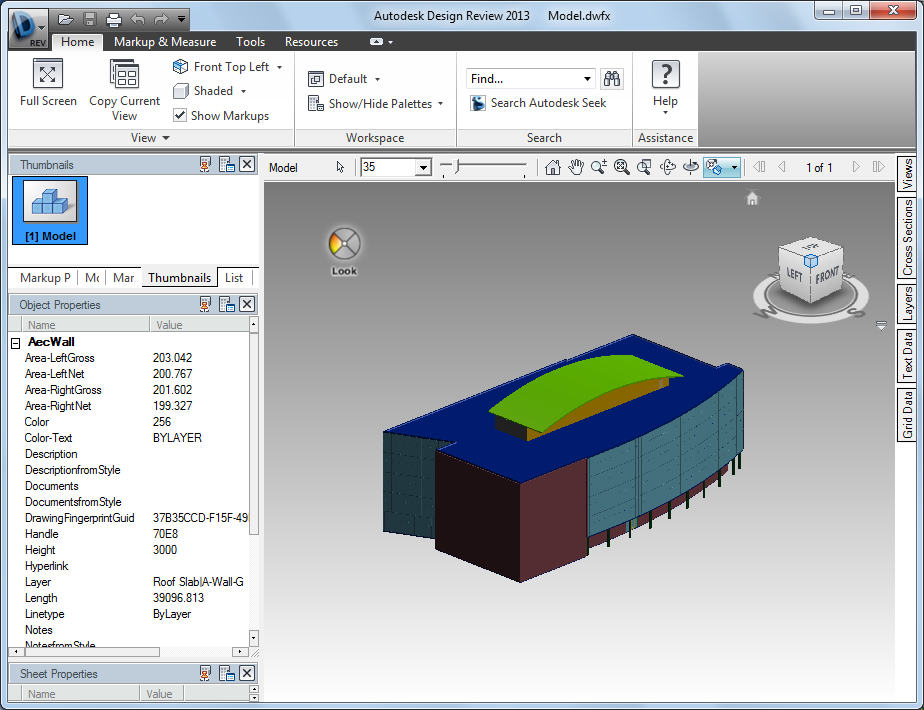Open the Tools ribbon tab
Screen dimensions: 924x710
(250, 42)
